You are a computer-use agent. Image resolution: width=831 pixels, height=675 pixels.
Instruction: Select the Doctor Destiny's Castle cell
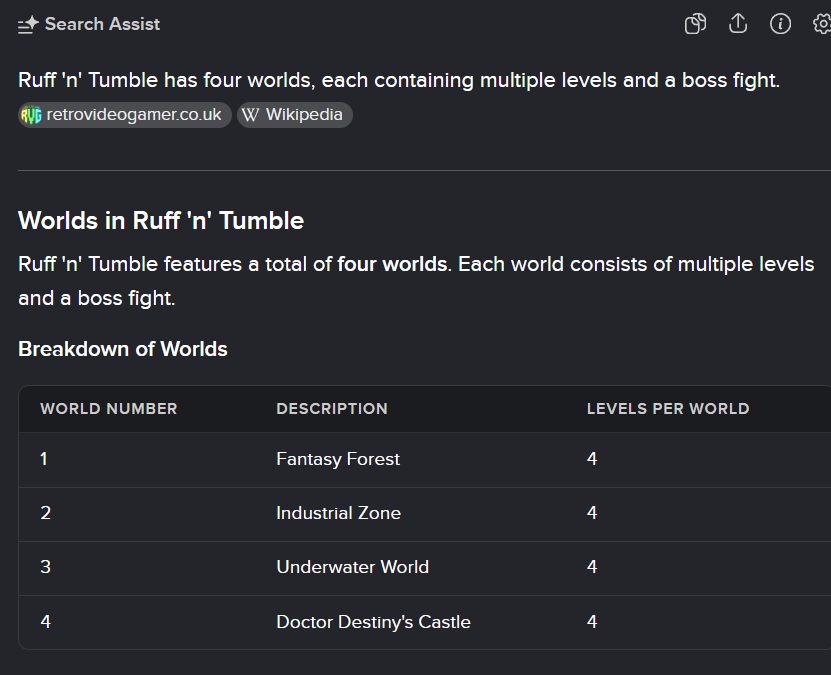coord(373,622)
